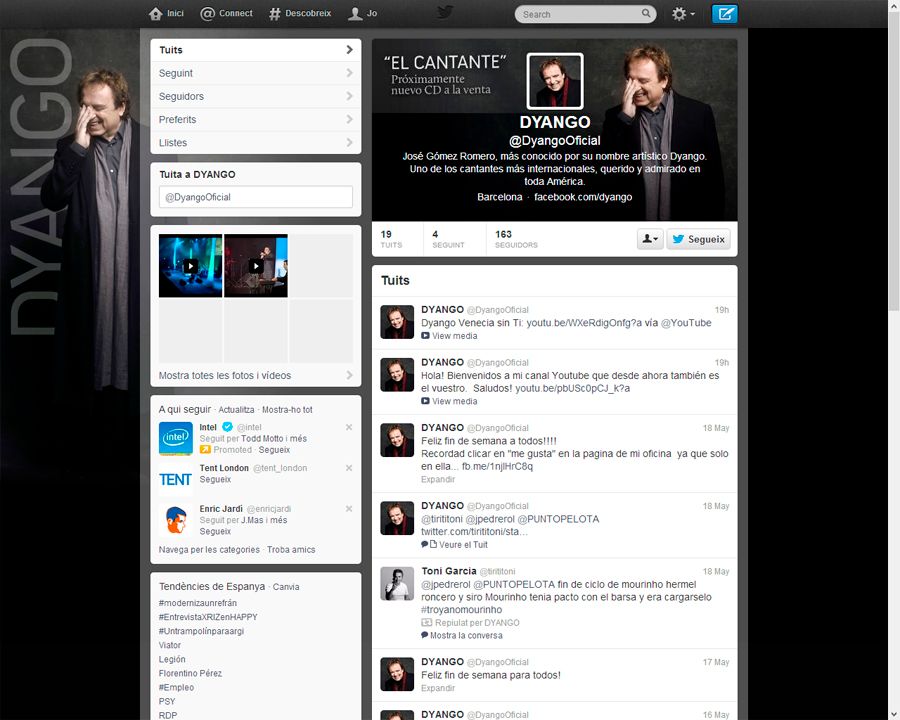Viewport: 900px width, 720px height.
Task: Click Mostra-ho tot link
Action: [288, 410]
